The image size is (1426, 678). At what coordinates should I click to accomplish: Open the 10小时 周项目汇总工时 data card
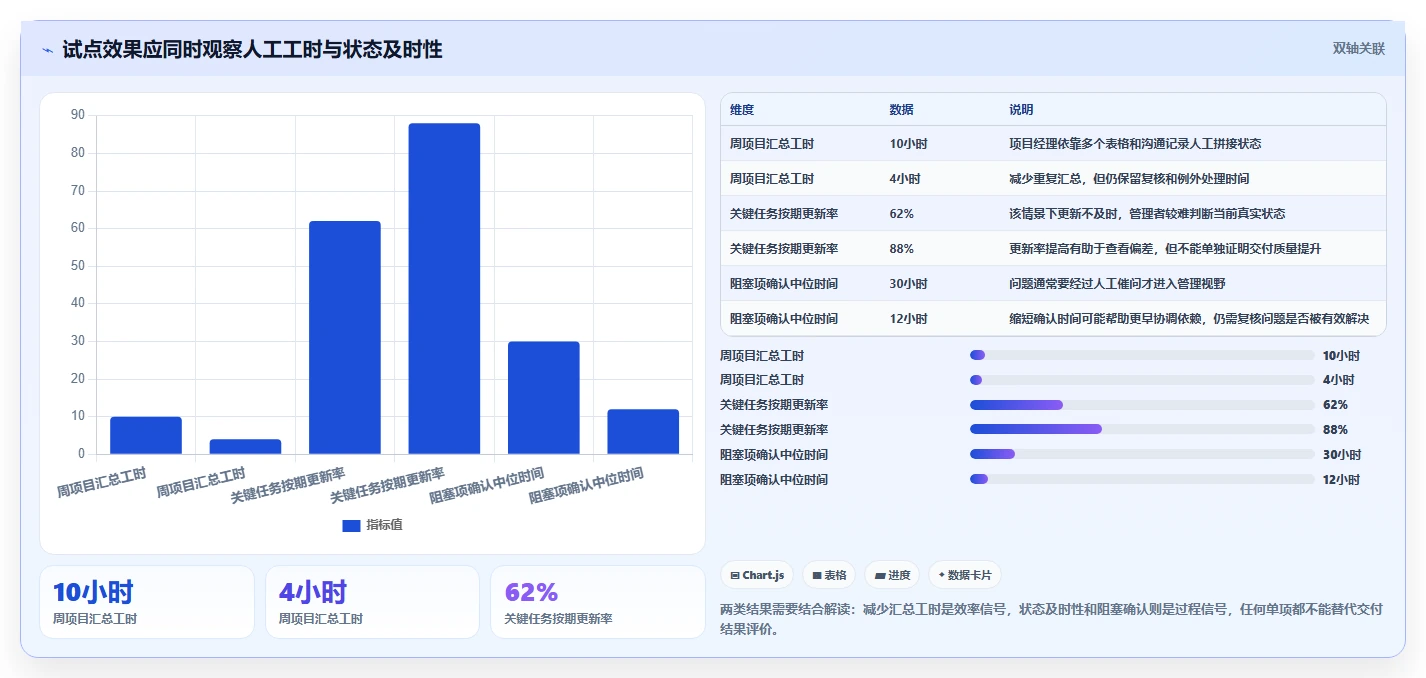147,602
